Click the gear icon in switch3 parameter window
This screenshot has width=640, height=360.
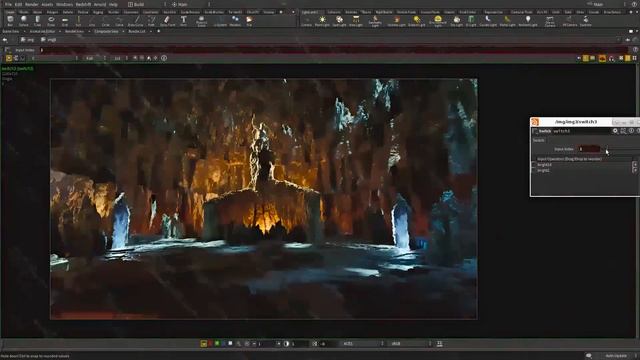(x=615, y=131)
